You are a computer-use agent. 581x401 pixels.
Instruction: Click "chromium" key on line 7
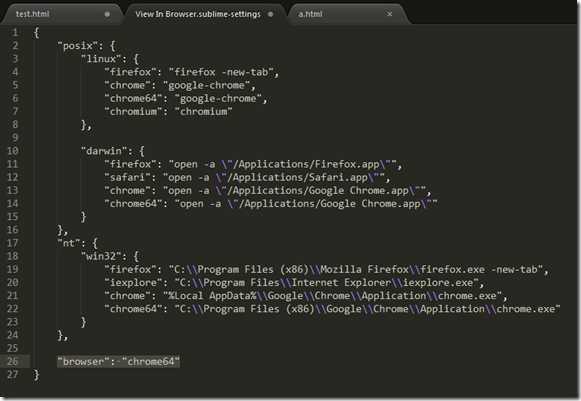pos(133,112)
